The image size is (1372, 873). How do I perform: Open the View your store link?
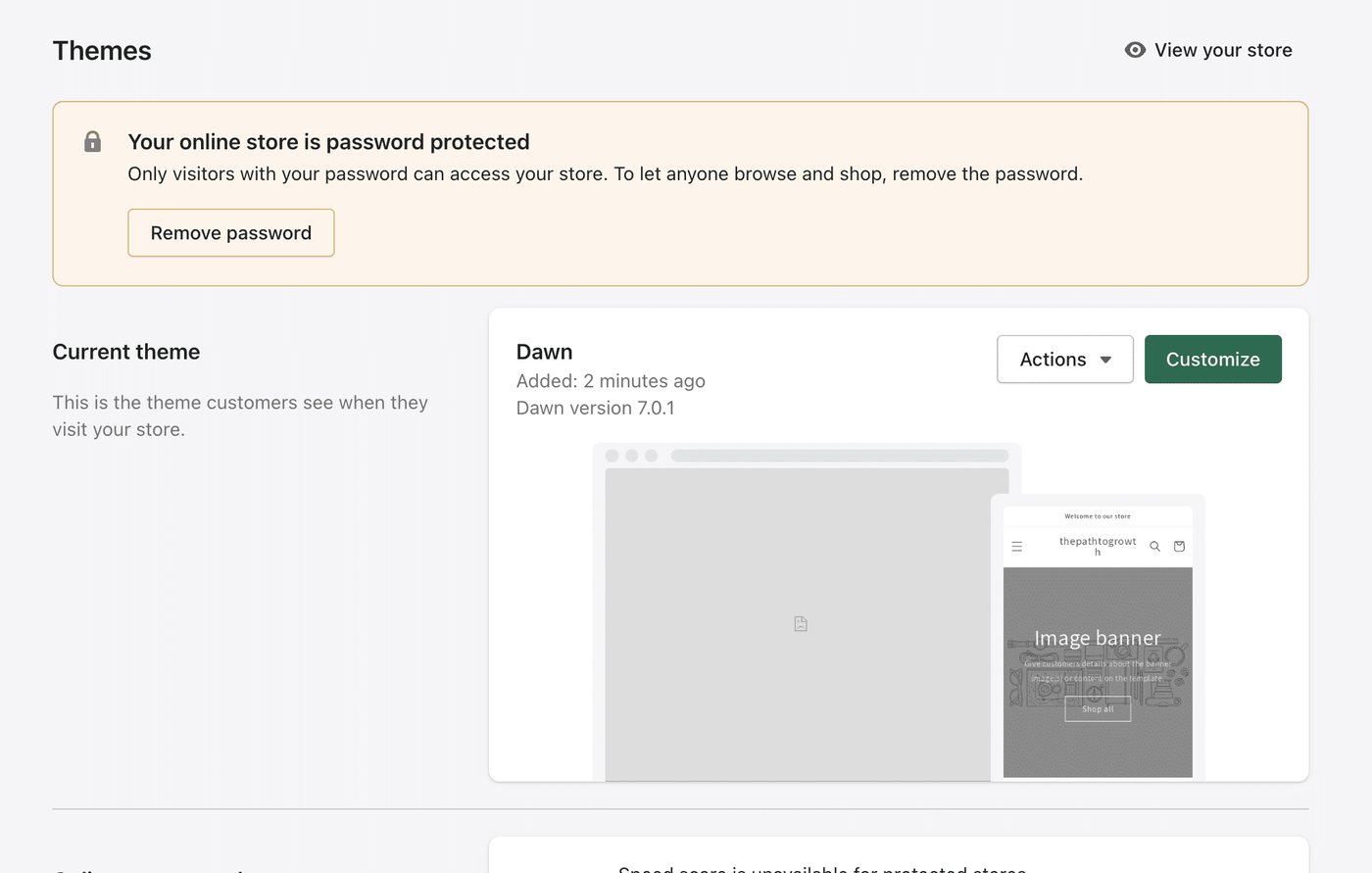coord(1208,50)
